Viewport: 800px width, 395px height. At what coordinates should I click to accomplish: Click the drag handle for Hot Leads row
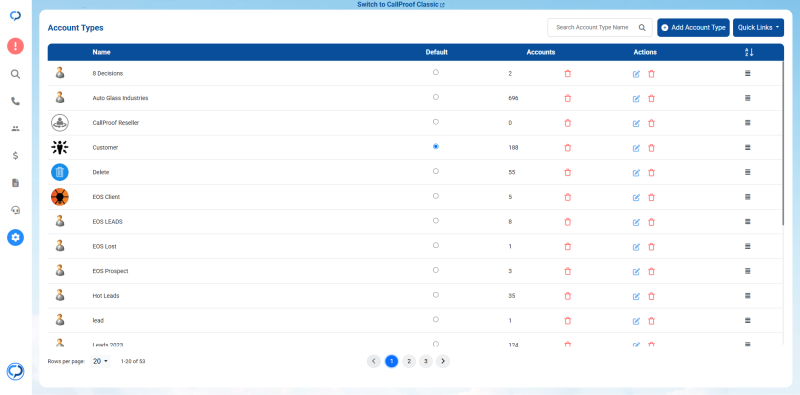747,295
